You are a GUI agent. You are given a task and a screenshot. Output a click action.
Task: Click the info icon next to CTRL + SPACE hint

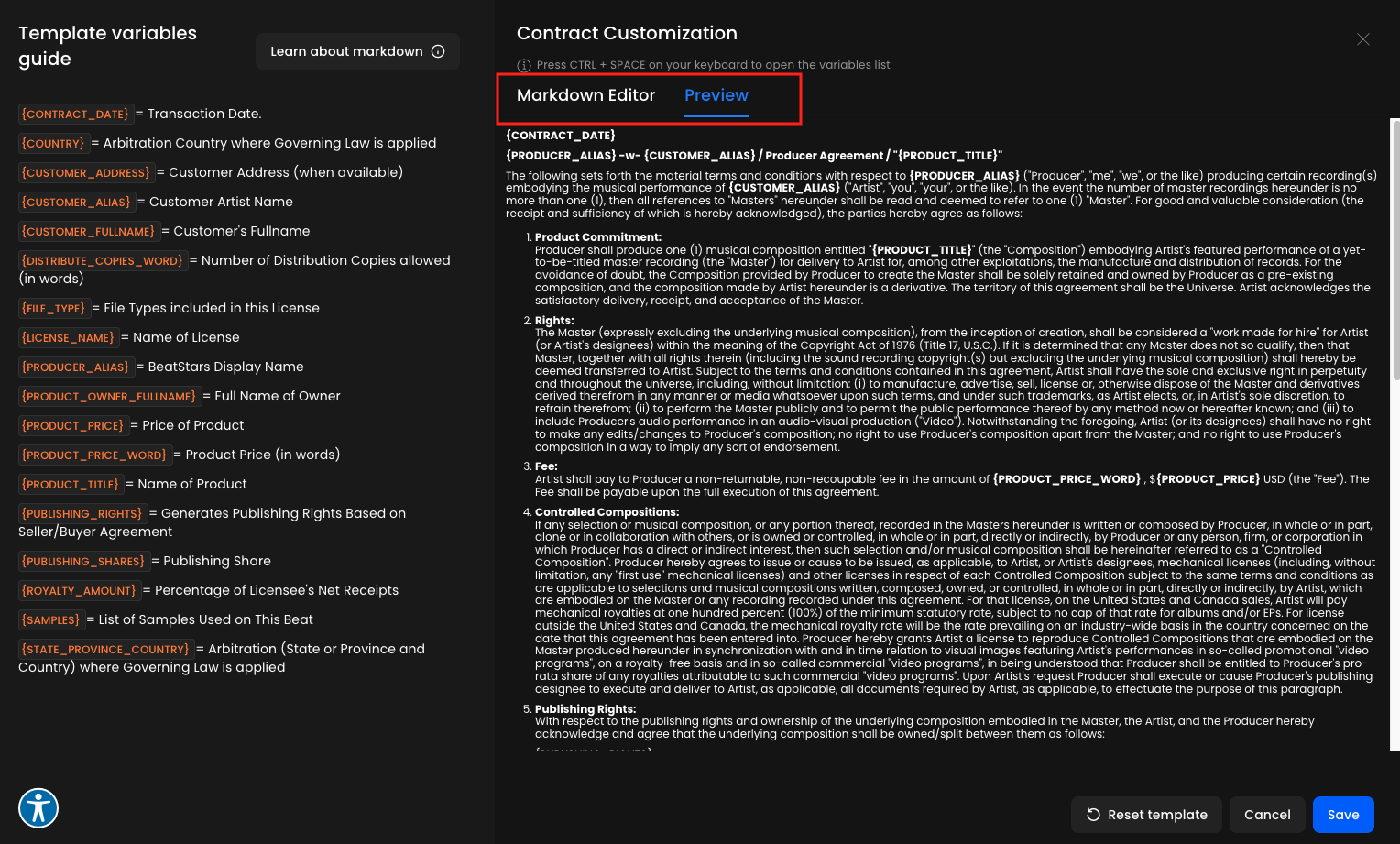(524, 65)
